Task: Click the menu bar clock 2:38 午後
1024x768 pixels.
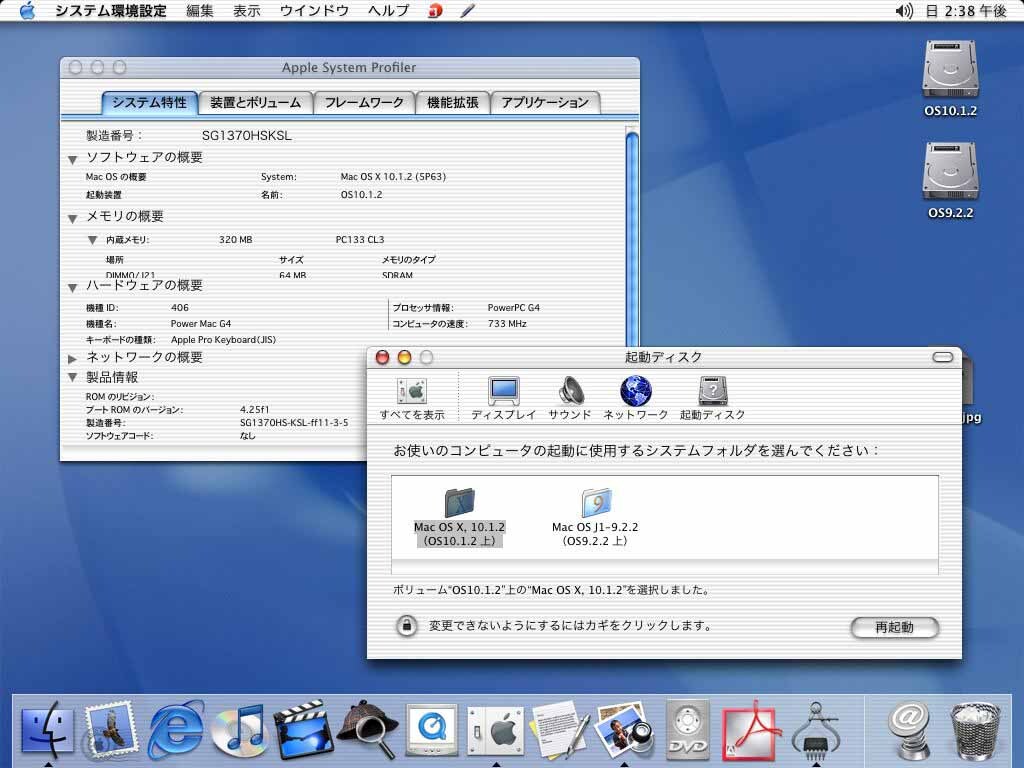Action: pyautogui.click(x=967, y=10)
